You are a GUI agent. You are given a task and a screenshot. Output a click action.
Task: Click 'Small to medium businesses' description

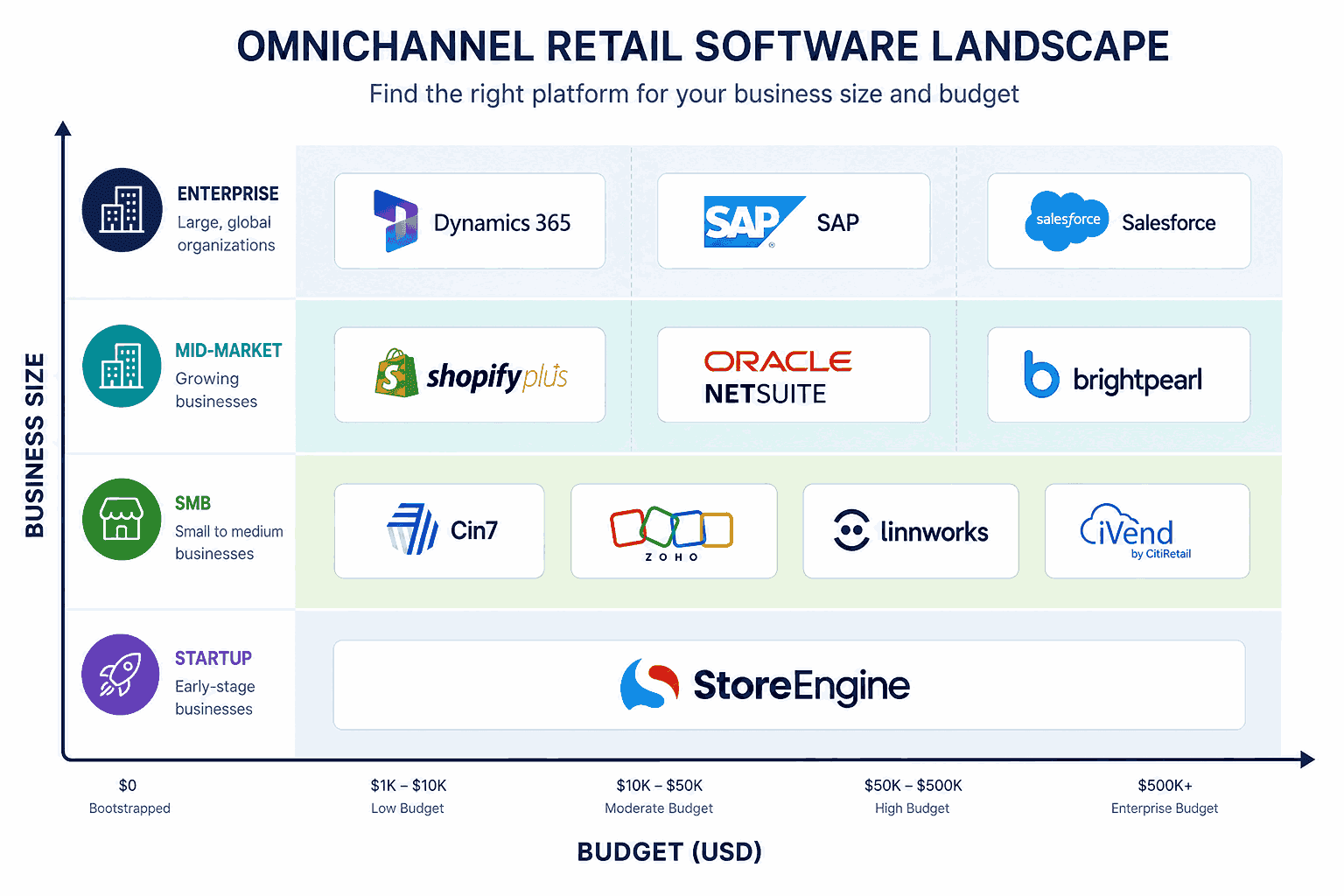pyautogui.click(x=228, y=542)
